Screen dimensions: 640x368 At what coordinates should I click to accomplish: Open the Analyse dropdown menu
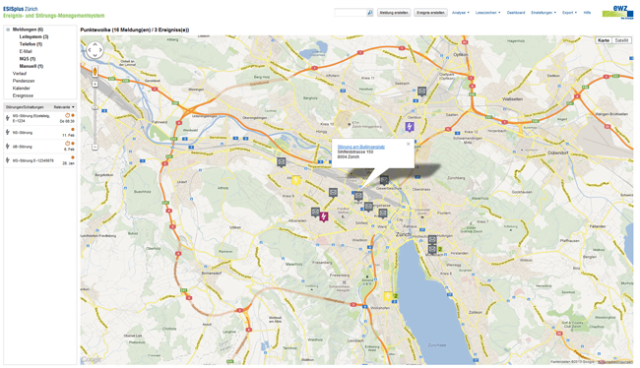coord(460,13)
